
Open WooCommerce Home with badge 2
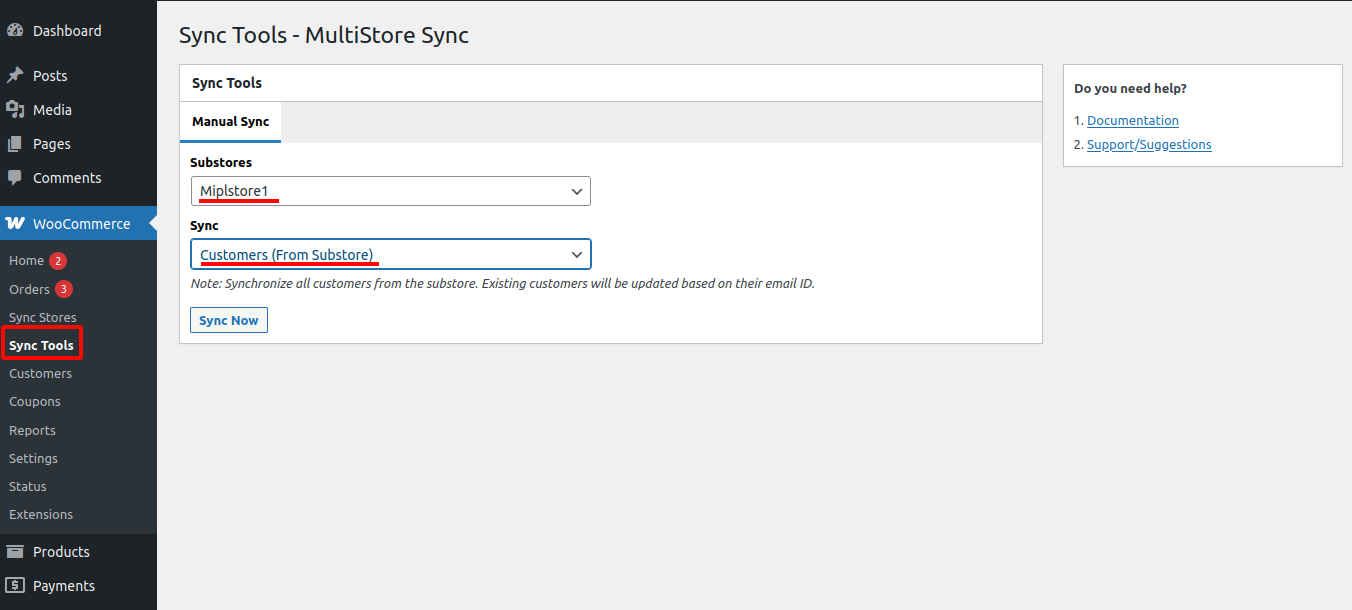(27, 261)
